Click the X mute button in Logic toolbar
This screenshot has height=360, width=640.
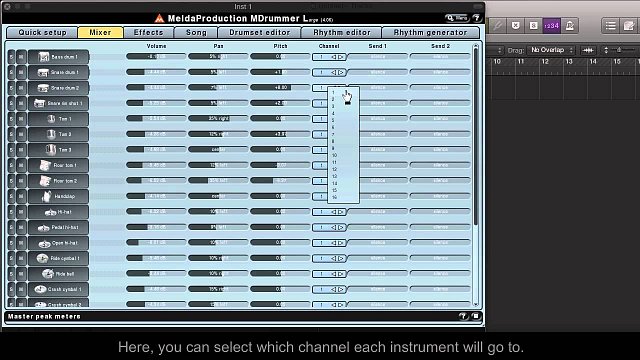pyautogui.click(x=516, y=26)
